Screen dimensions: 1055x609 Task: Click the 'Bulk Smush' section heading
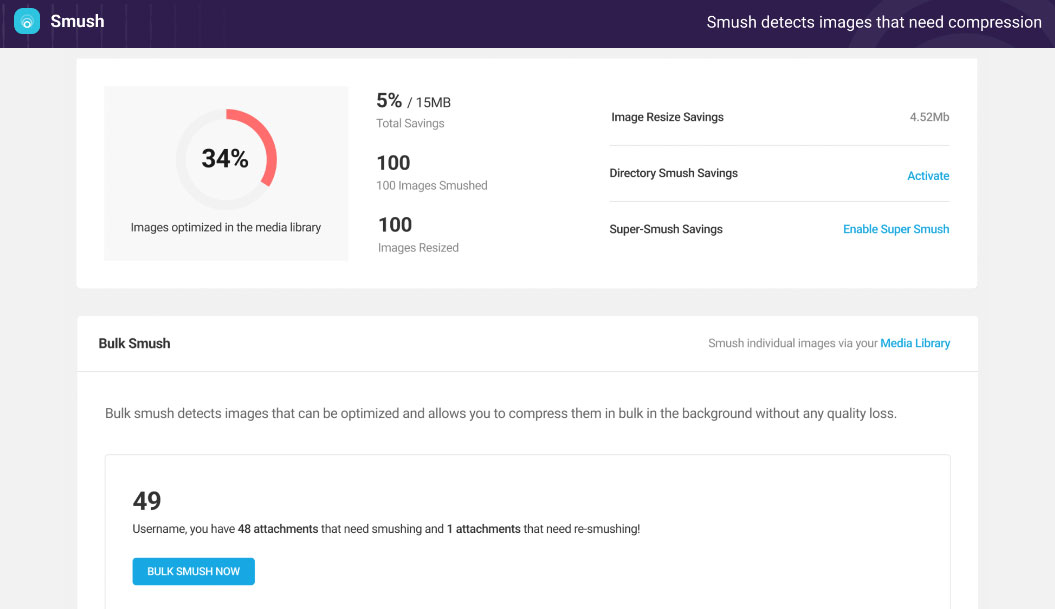point(135,343)
